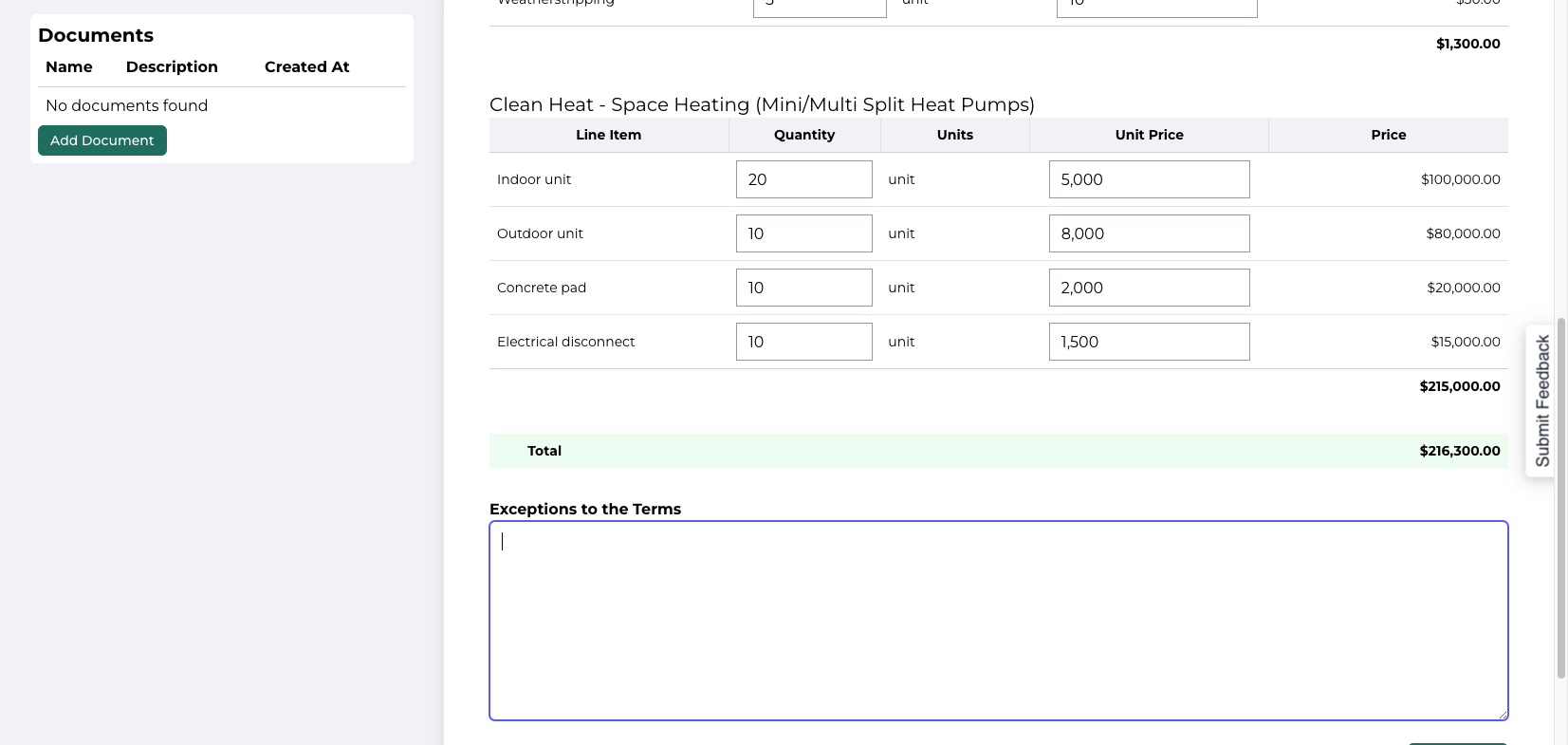The height and width of the screenshot is (745, 1568).
Task: Click the $80,000.00 price value
Action: coord(1464,233)
